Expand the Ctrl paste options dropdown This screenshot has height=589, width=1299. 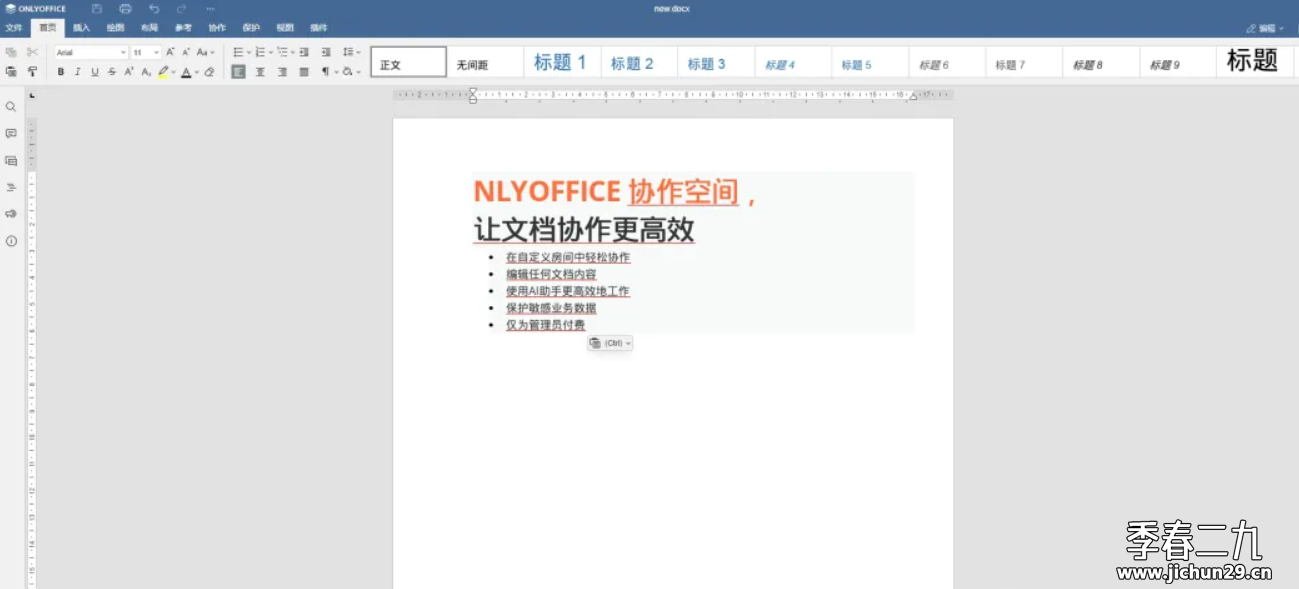click(610, 343)
